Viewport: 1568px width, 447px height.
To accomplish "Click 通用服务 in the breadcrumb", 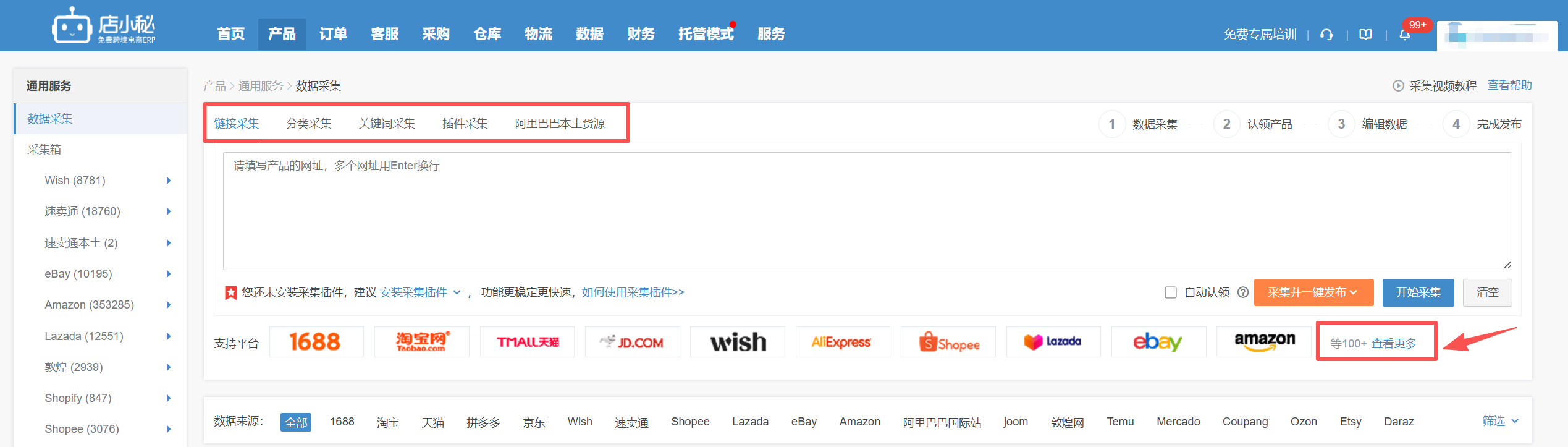I will tap(261, 86).
